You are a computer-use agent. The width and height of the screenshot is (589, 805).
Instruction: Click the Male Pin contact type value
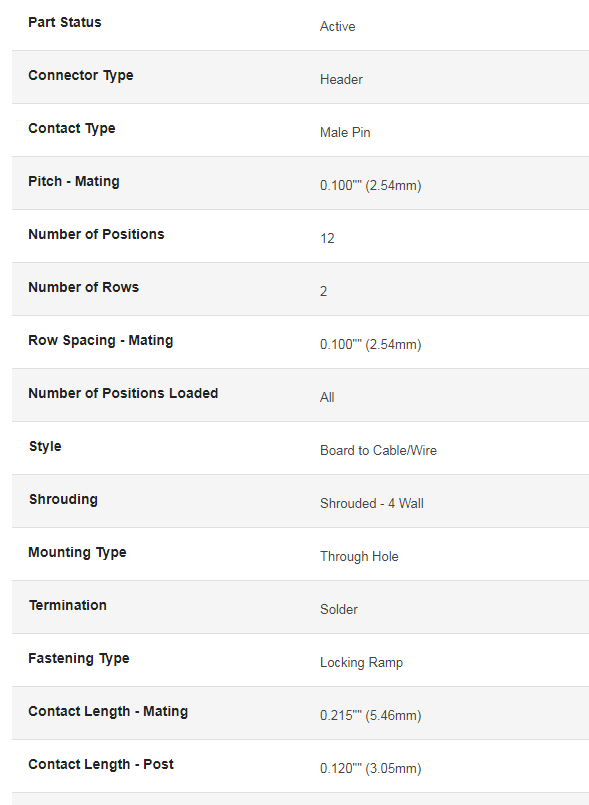(x=345, y=132)
